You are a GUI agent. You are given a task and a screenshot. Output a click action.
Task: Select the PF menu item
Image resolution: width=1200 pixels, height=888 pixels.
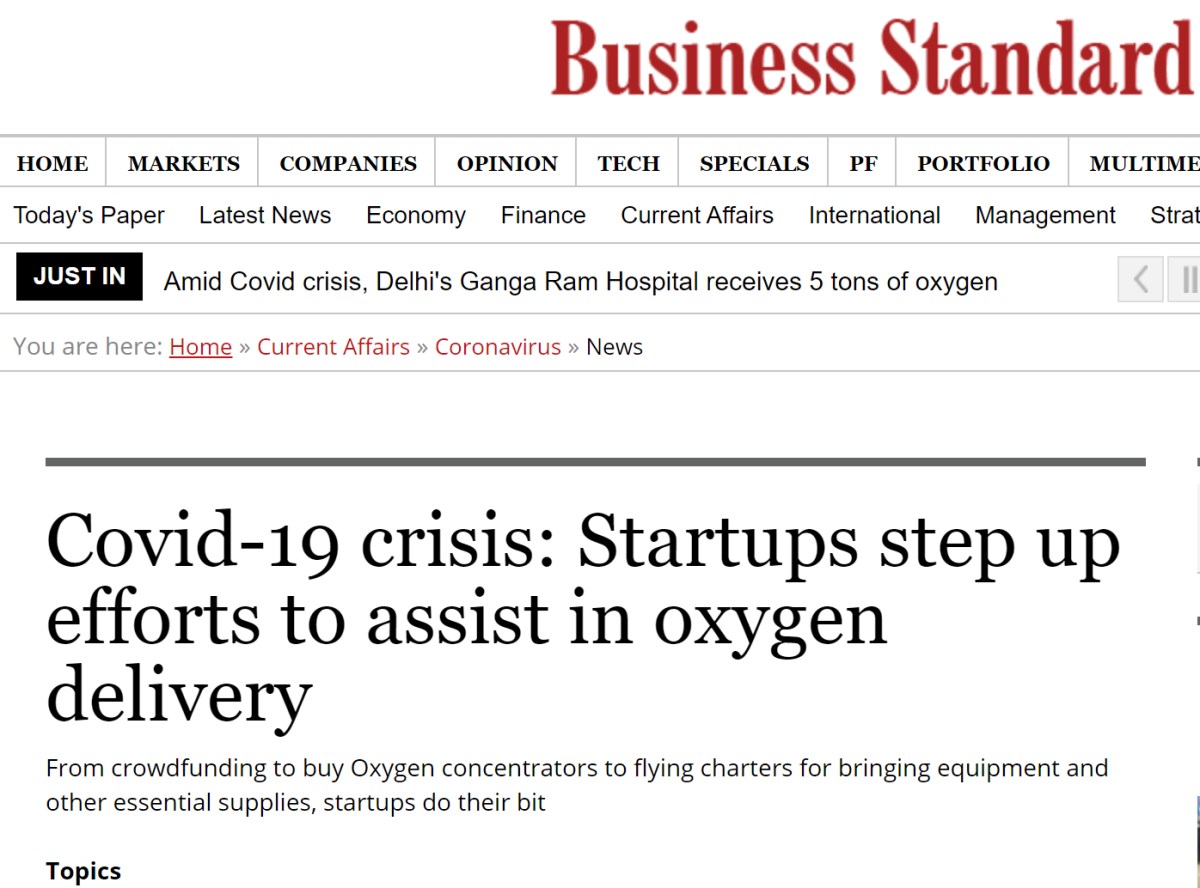863,164
